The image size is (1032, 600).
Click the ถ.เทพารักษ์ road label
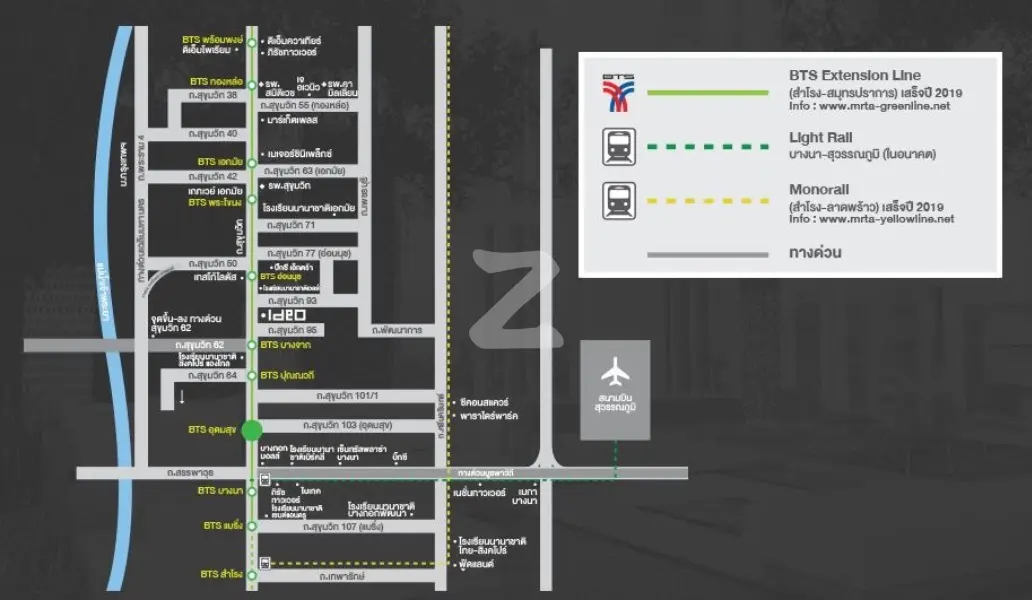(x=342, y=576)
